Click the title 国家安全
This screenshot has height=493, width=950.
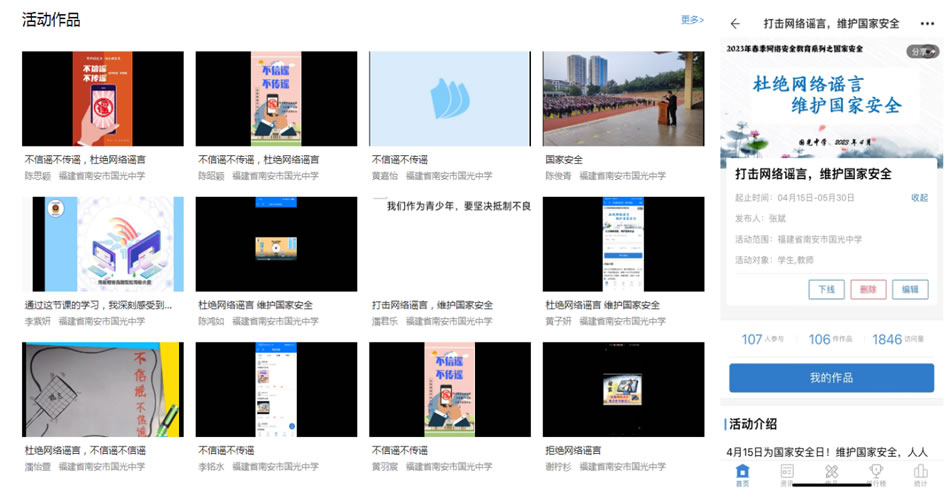(564, 160)
